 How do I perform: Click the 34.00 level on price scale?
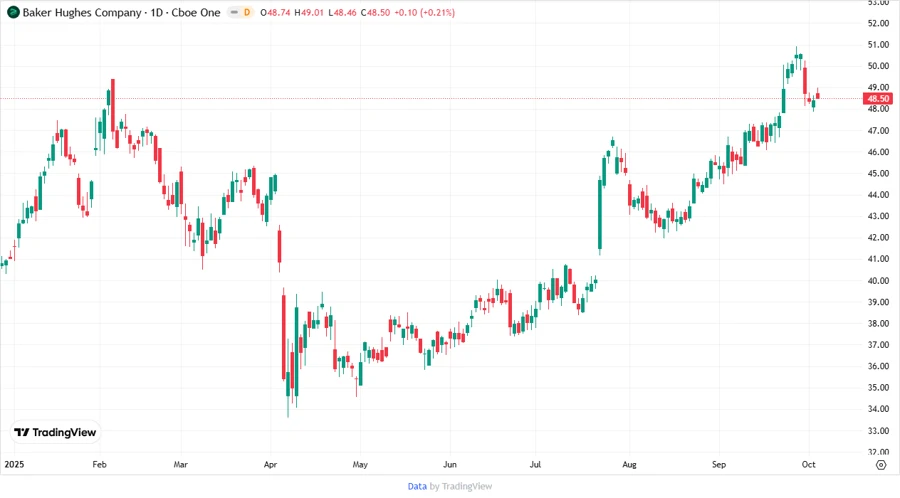[x=879, y=409]
